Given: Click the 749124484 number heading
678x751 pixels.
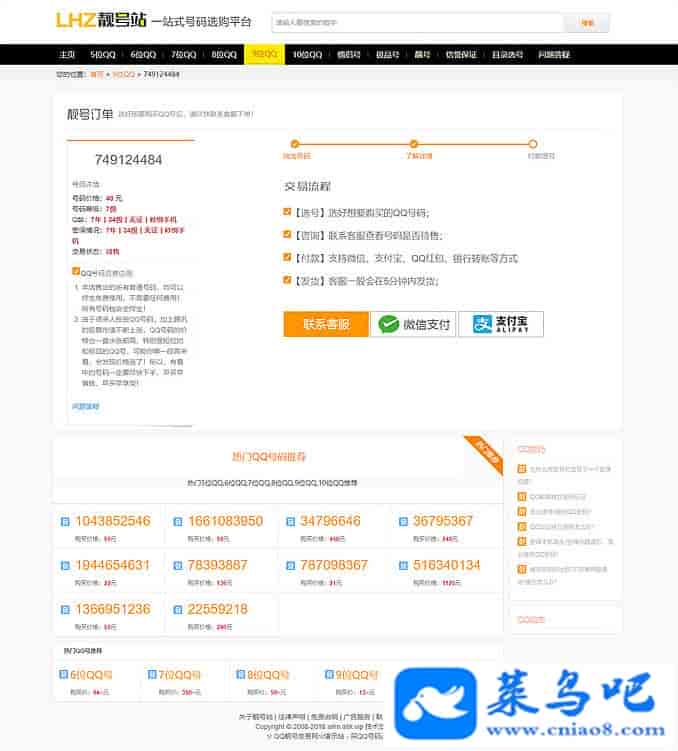Looking at the screenshot, I should pyautogui.click(x=128, y=159).
